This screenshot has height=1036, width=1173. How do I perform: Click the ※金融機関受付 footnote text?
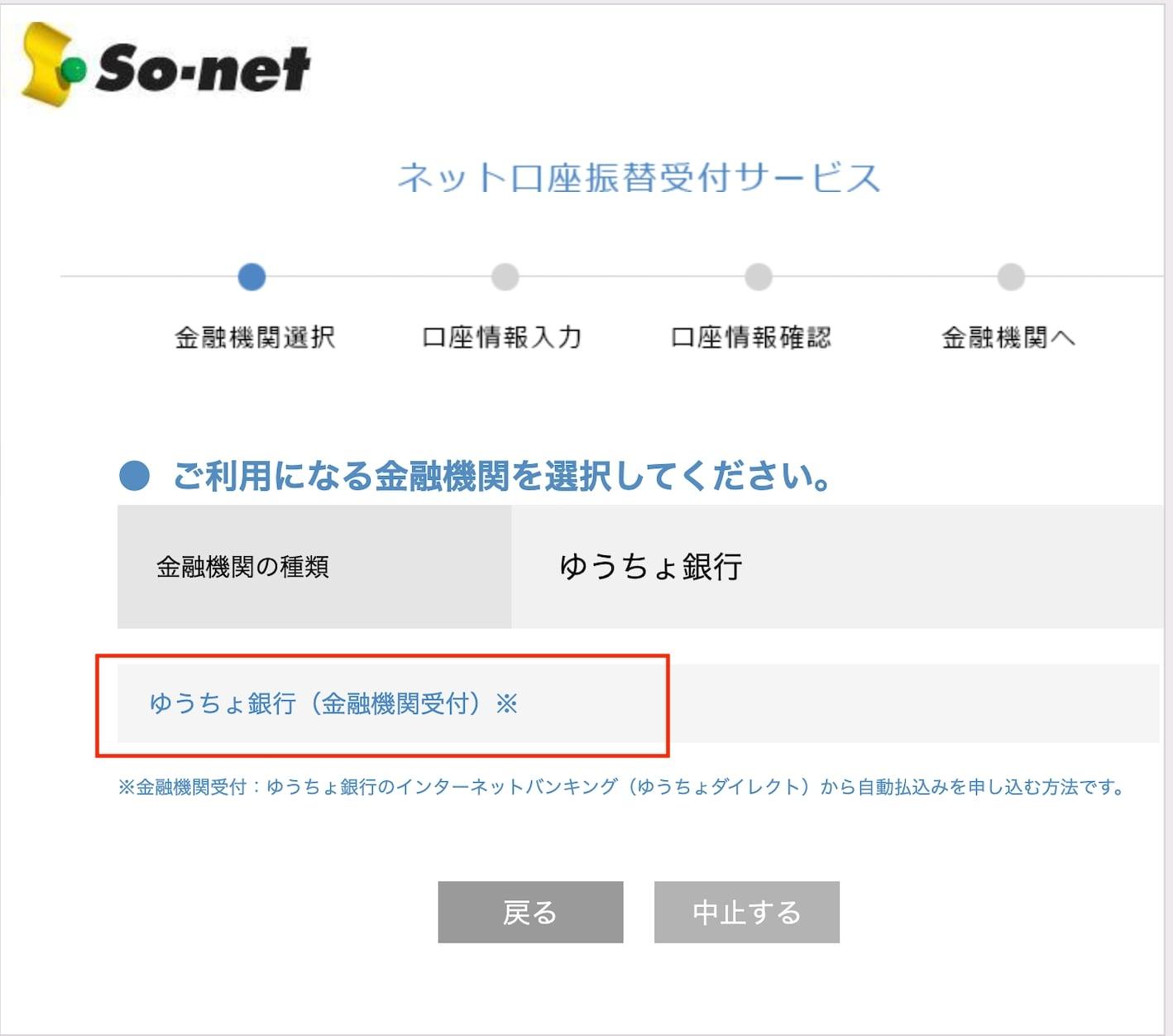[620, 787]
